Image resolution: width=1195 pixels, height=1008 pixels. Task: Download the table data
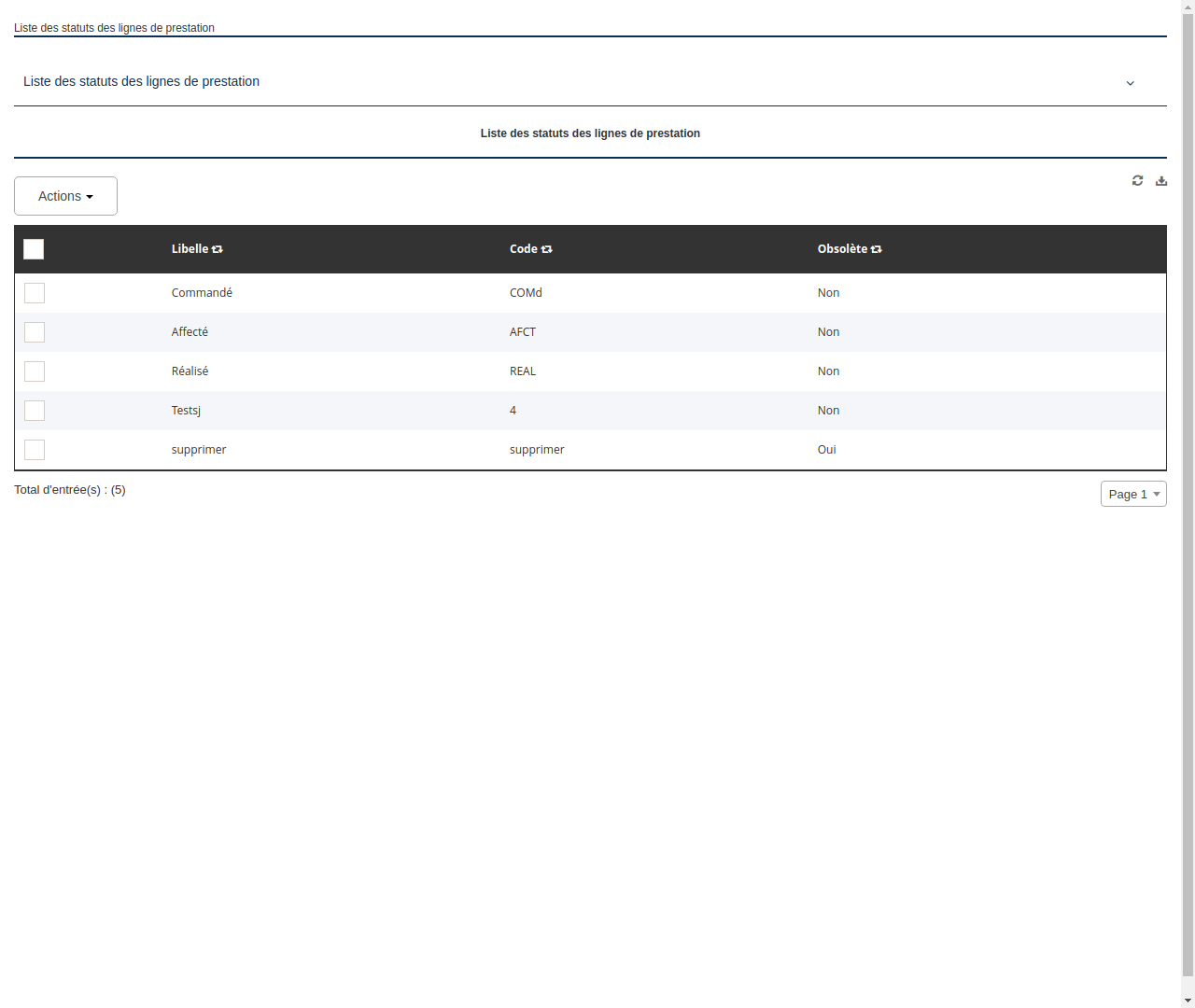1160,181
